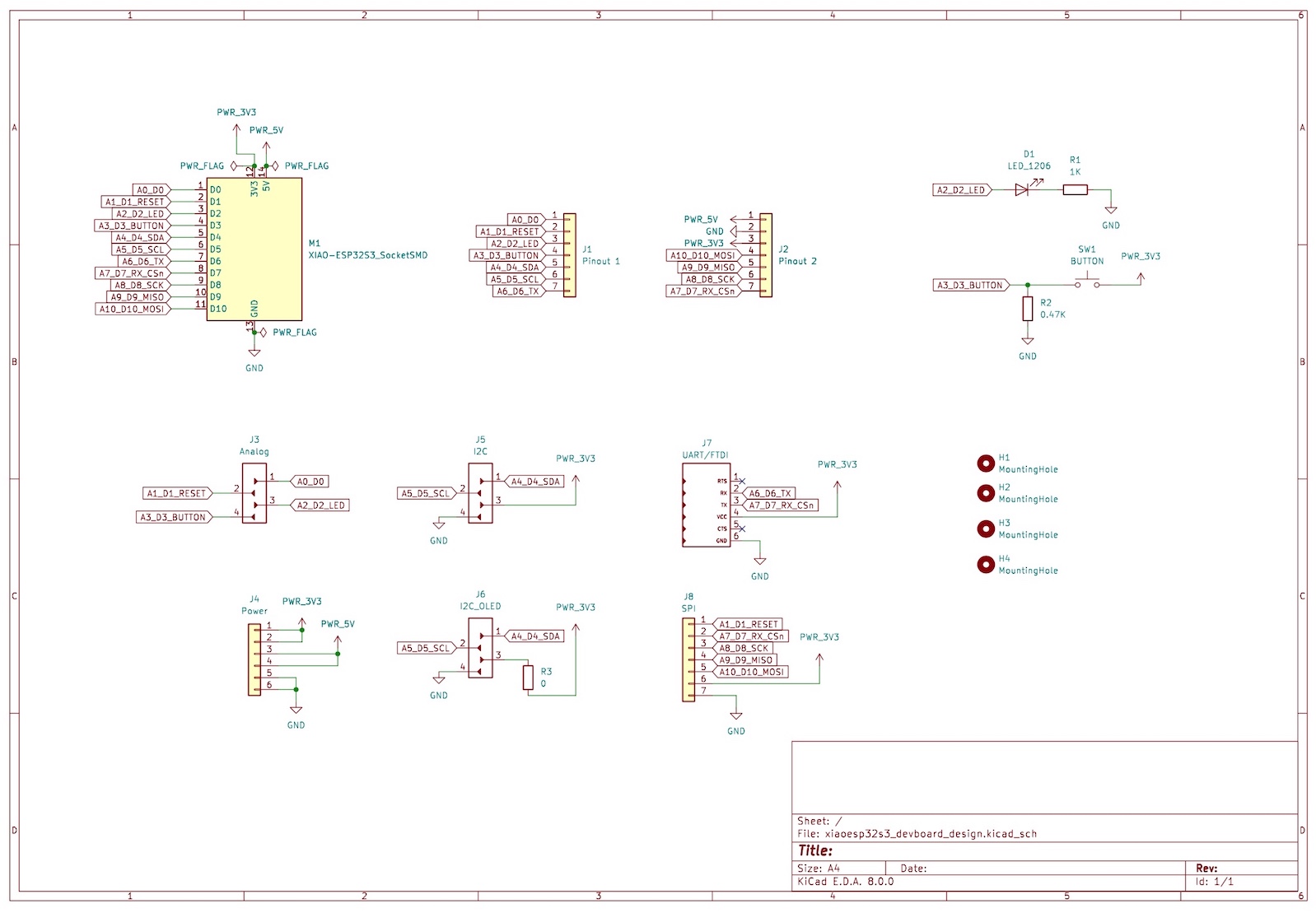This screenshot has height=913, width=1316.
Task: Click the File name text in title block
Action: [x=917, y=833]
